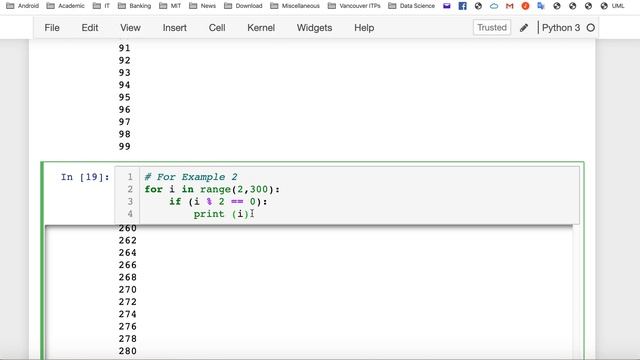Open the Data Science bookmarks folder
640x360 pixels.
pos(411,6)
